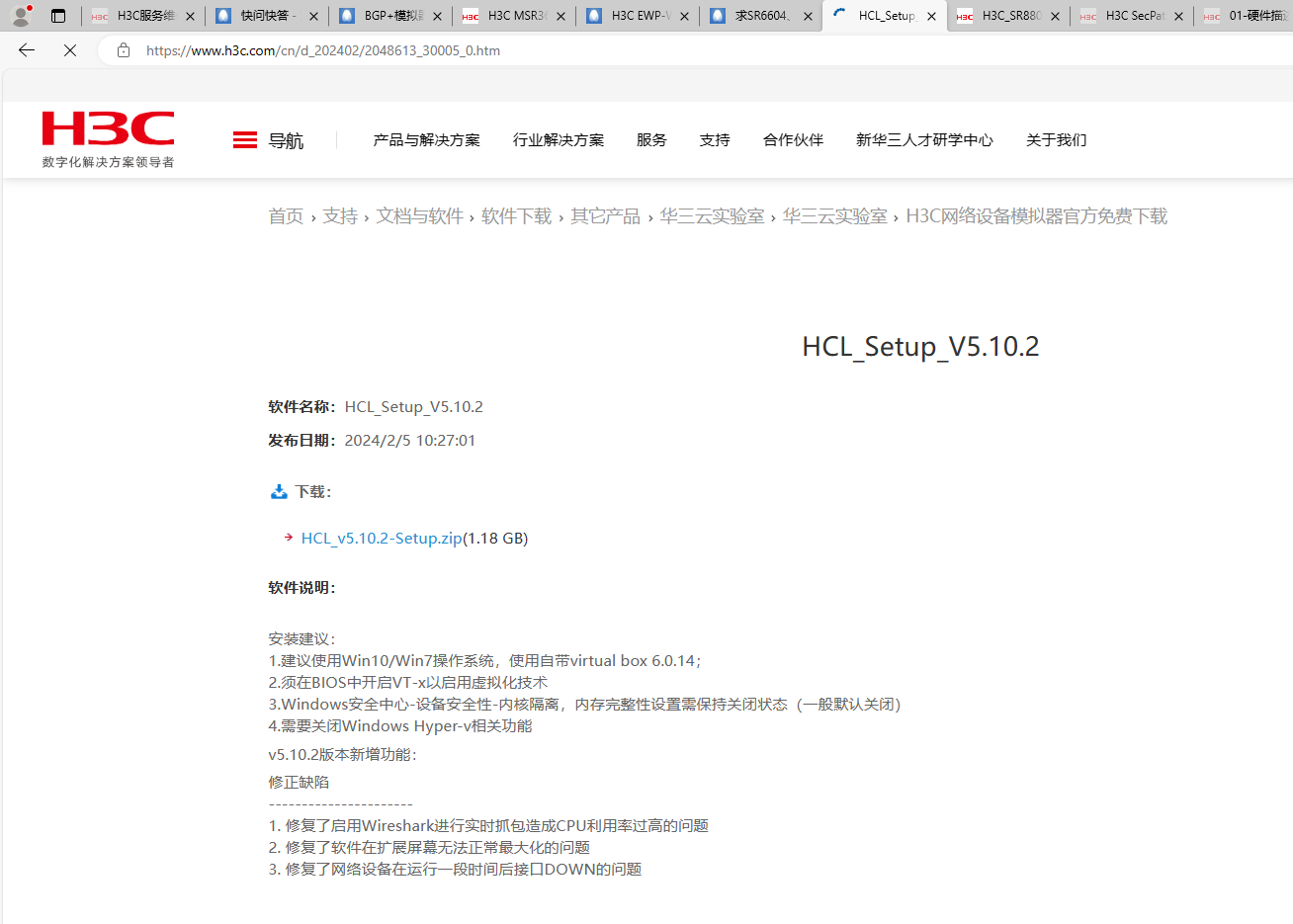Open the tab actions menu icon

(x=58, y=16)
